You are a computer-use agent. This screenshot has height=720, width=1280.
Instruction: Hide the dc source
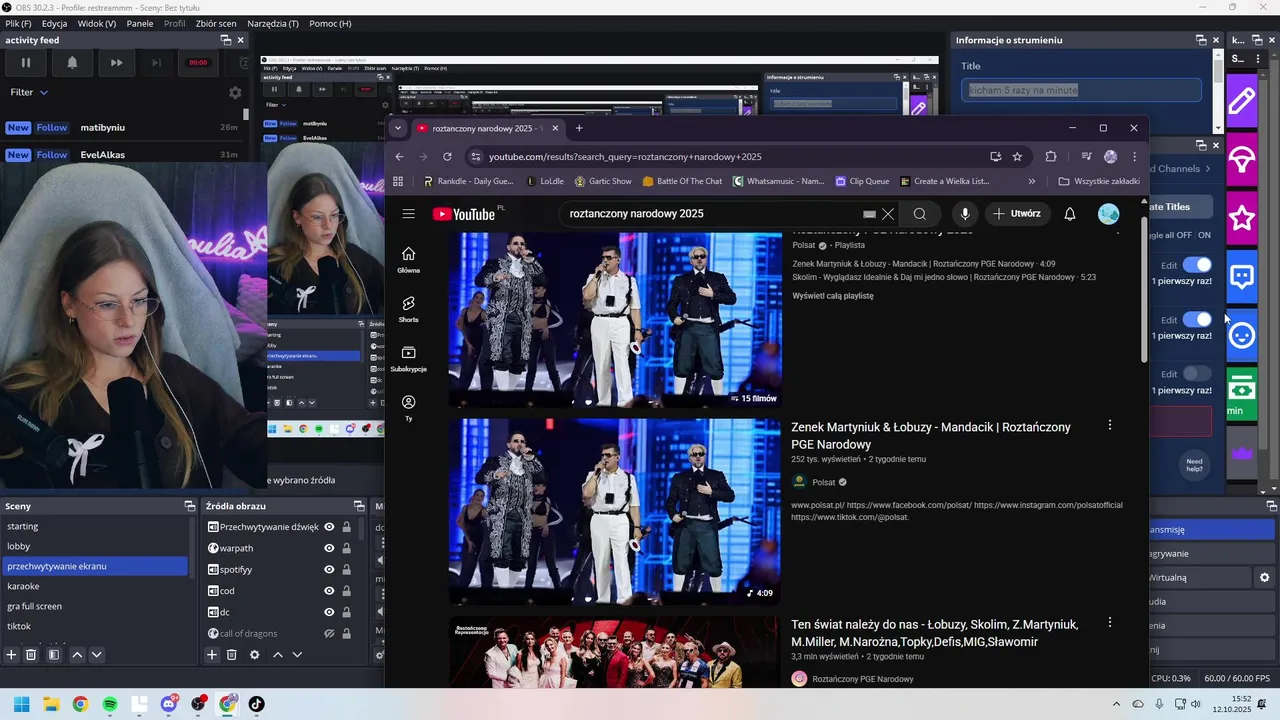pyautogui.click(x=329, y=612)
